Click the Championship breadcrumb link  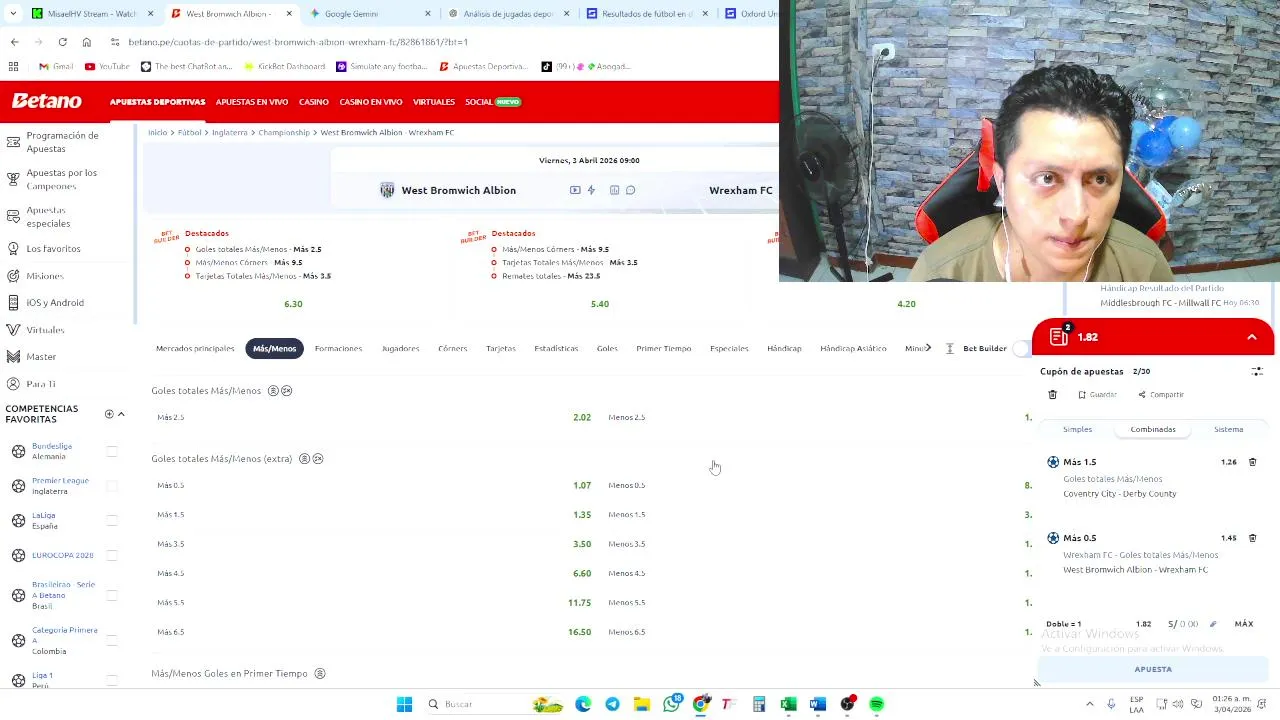(284, 132)
